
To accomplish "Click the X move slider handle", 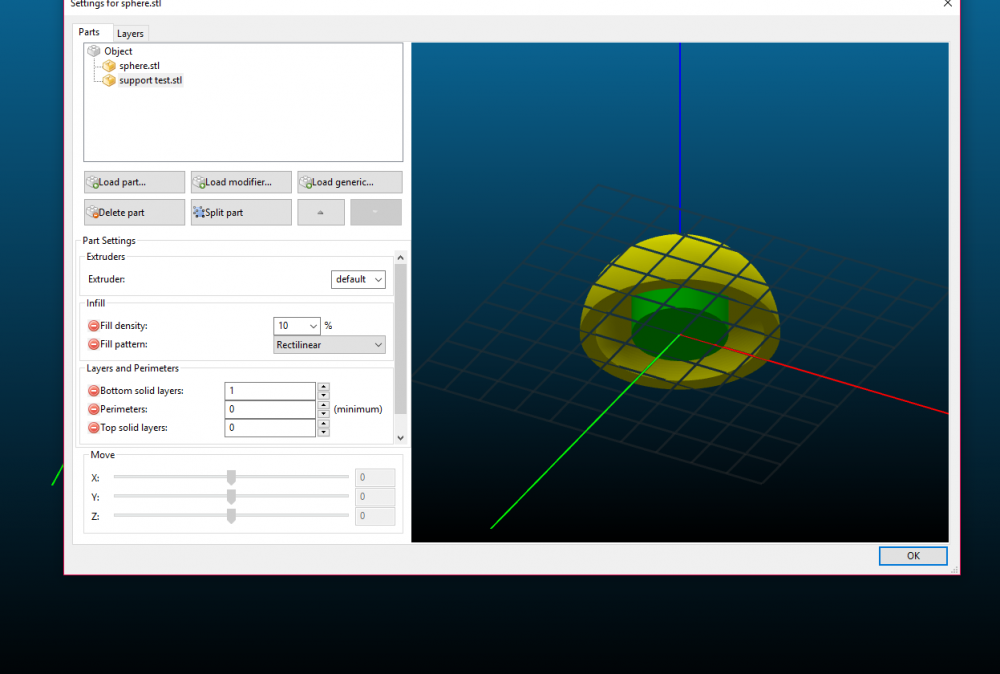I will (232, 477).
